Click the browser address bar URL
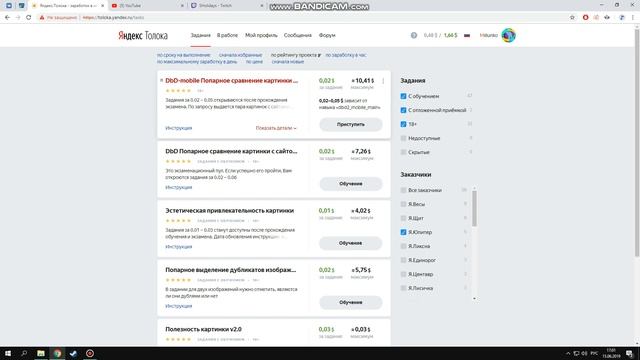This screenshot has width=640, height=360. click(113, 18)
